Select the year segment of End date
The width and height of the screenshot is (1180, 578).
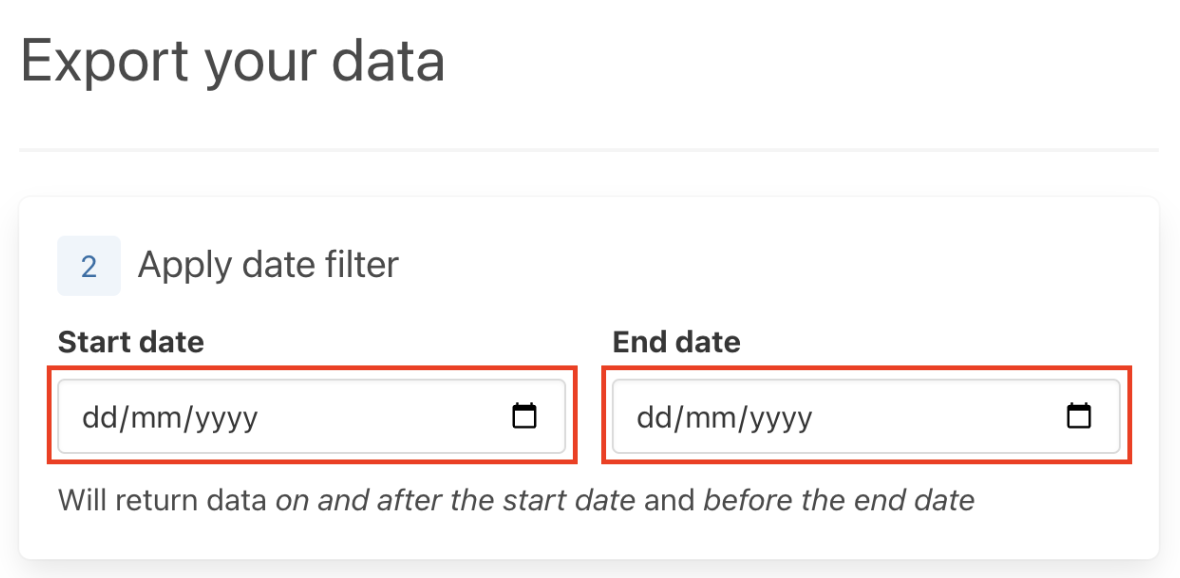[781, 417]
